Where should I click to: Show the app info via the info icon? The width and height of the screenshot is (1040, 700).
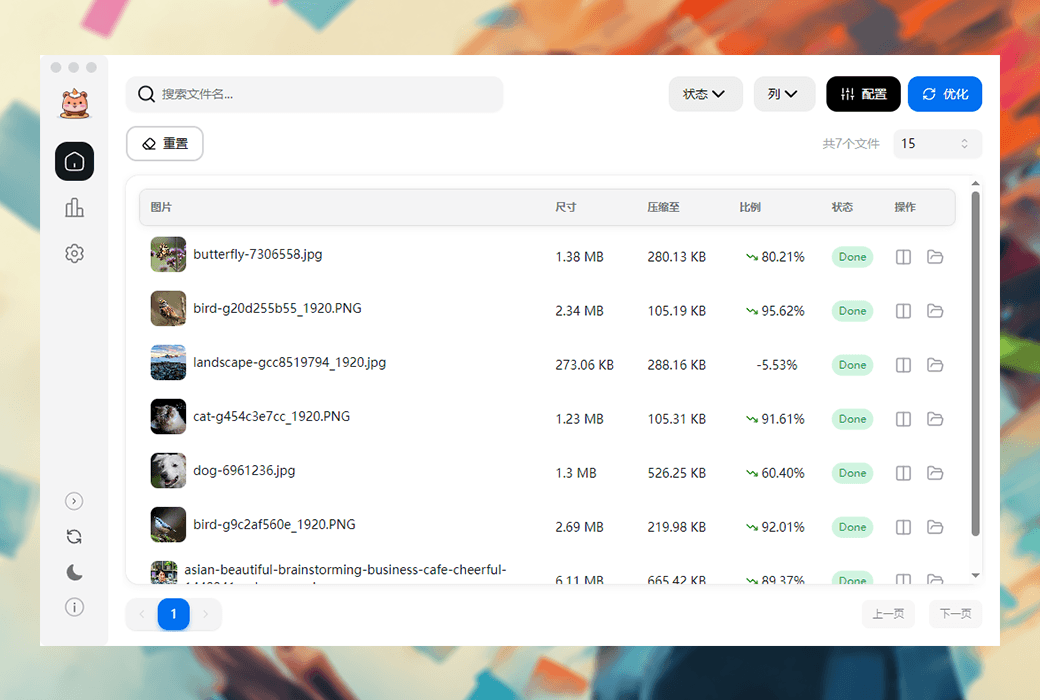click(x=74, y=606)
